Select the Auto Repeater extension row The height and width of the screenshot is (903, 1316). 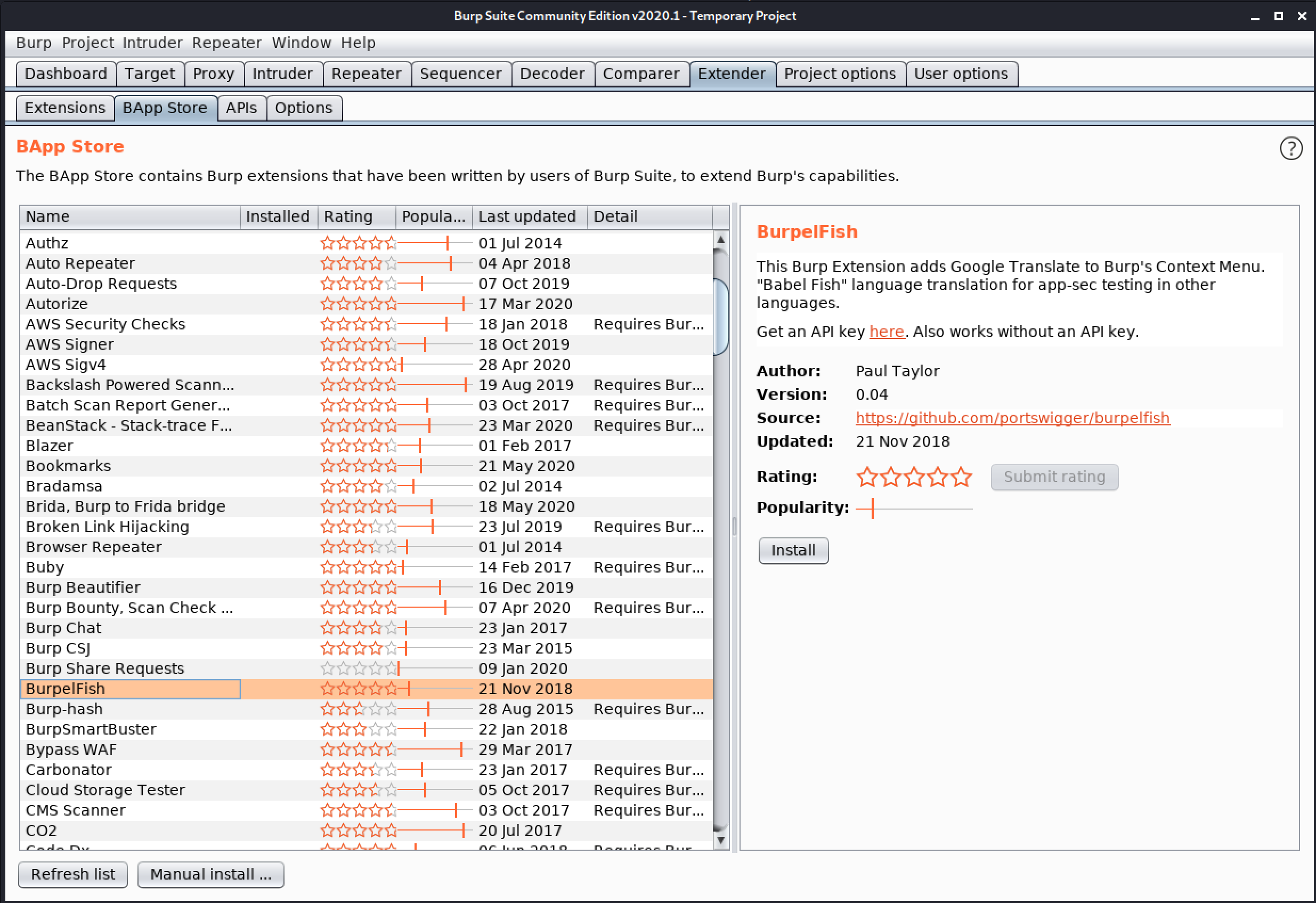366,263
